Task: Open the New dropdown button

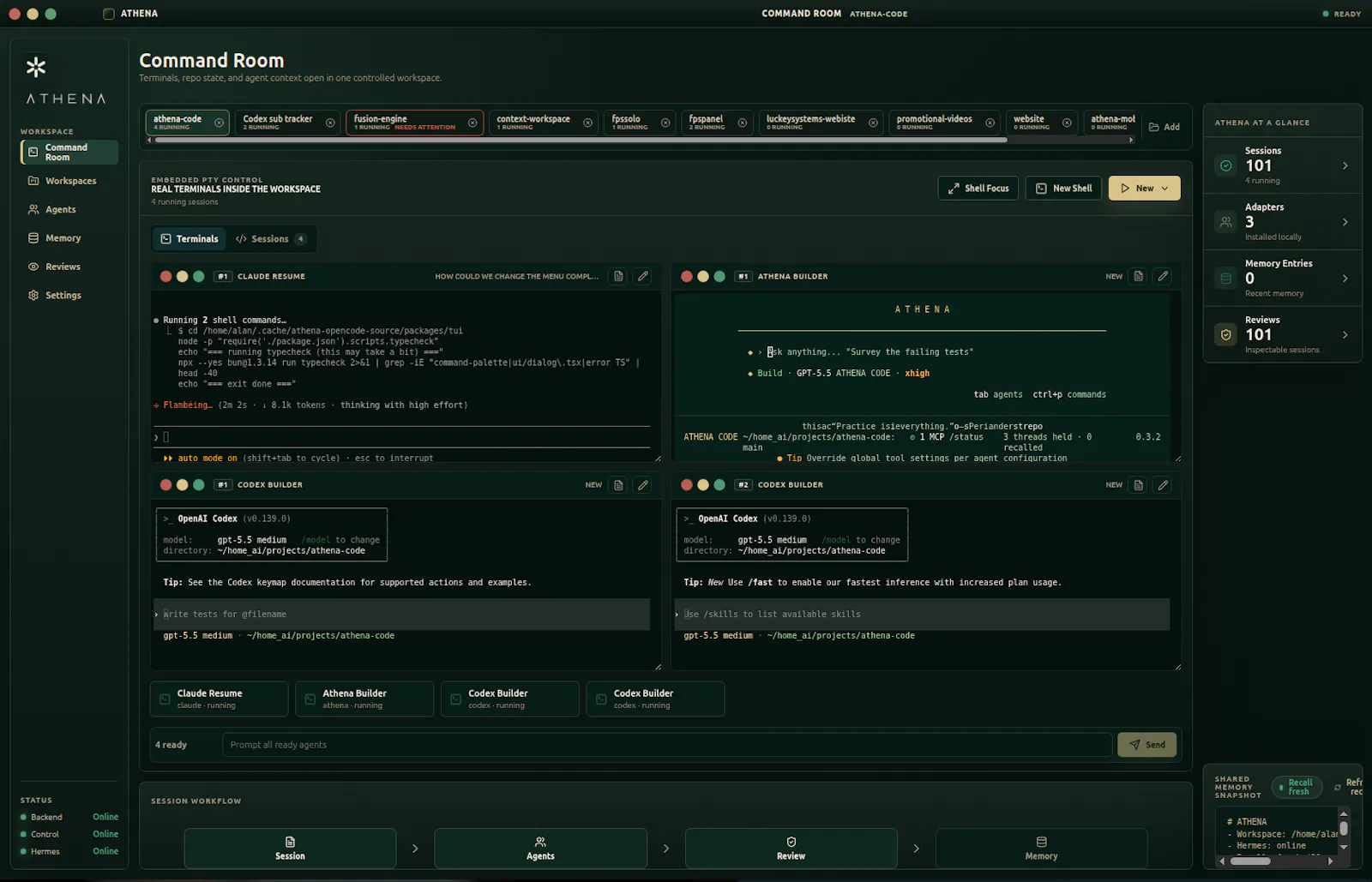Action: (1144, 189)
